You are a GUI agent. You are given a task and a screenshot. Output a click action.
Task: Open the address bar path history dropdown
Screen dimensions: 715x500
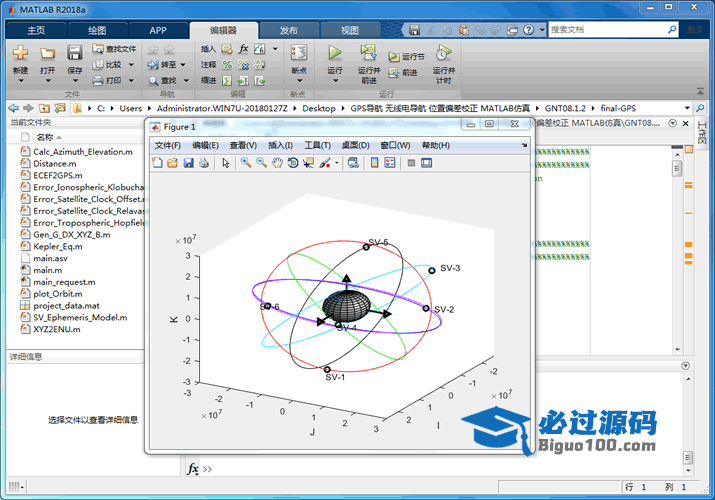687,108
